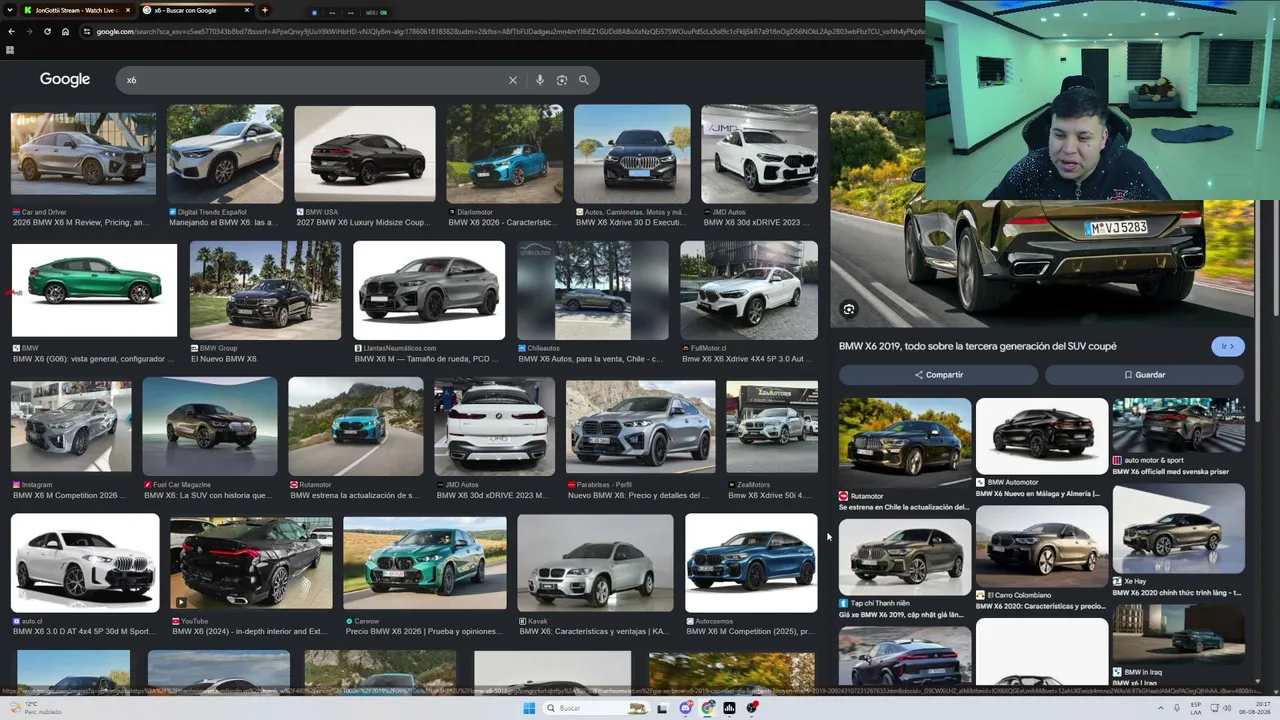Open Google Lens image search in search bar
The height and width of the screenshot is (720, 1280).
point(562,80)
